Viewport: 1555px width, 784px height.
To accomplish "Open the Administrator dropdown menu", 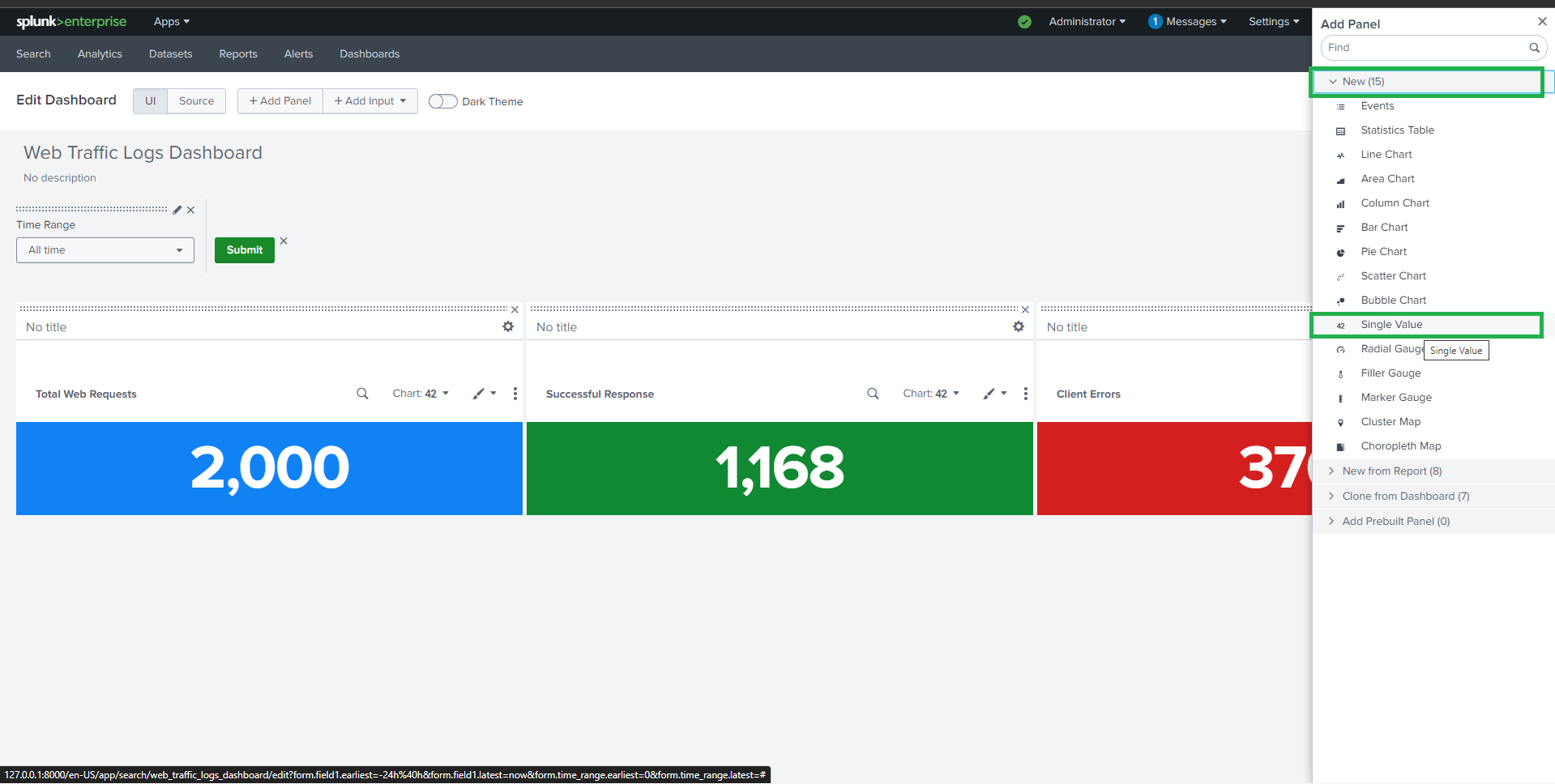I will tap(1087, 22).
